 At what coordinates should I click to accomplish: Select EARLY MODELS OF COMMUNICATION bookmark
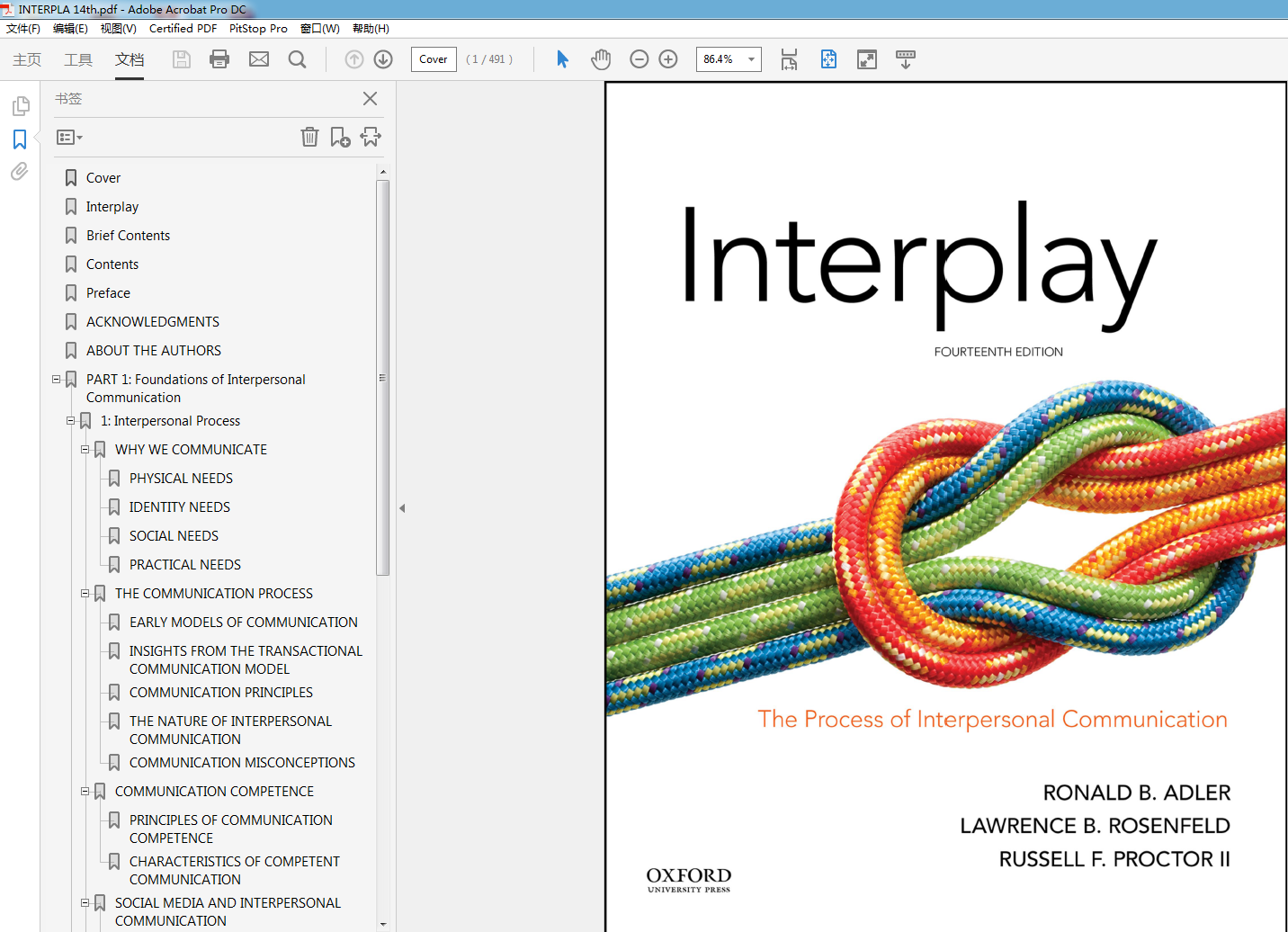pos(244,623)
